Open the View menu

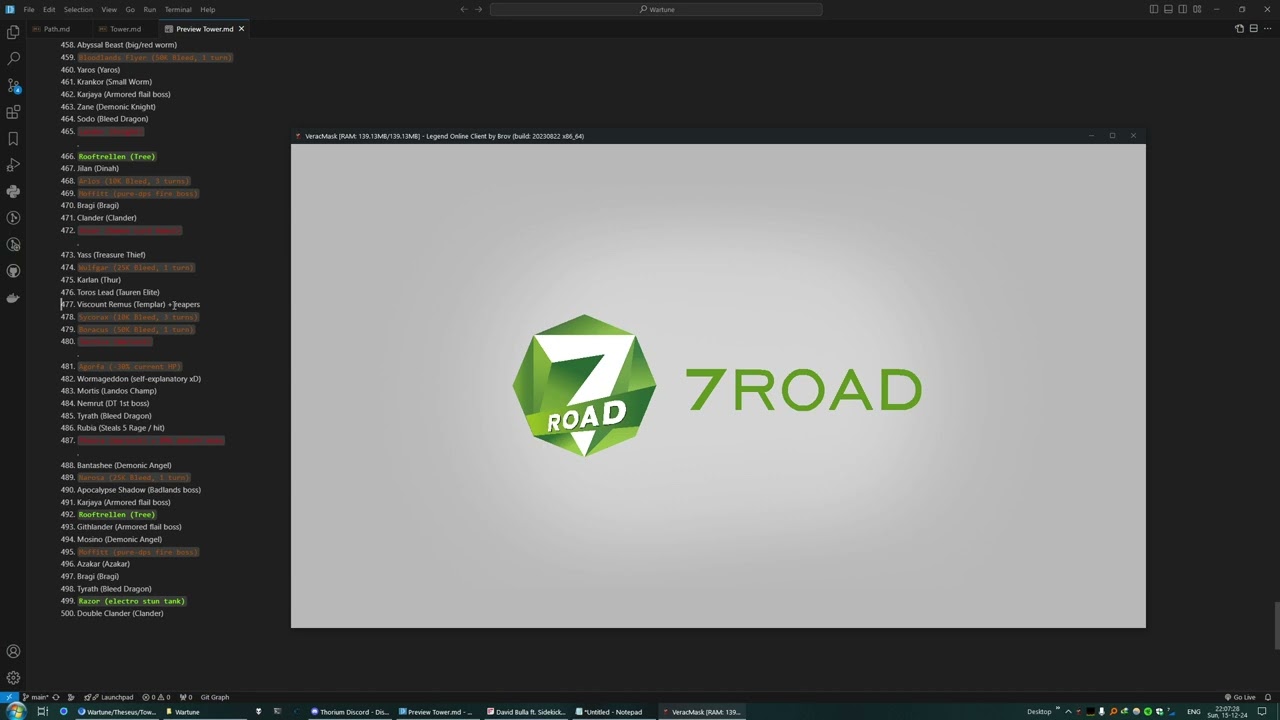109,9
